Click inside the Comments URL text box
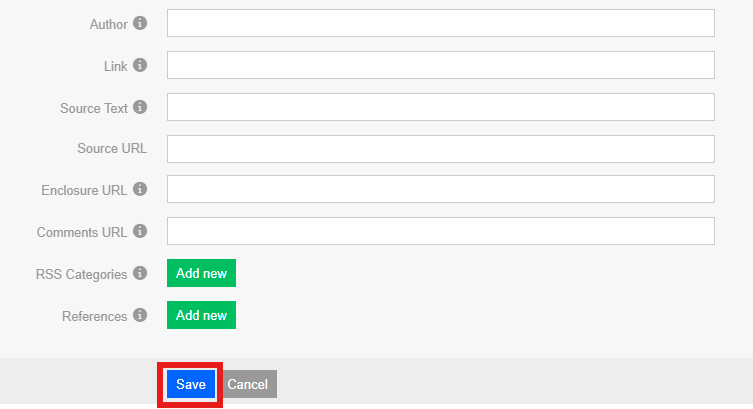753x409 pixels. click(440, 231)
